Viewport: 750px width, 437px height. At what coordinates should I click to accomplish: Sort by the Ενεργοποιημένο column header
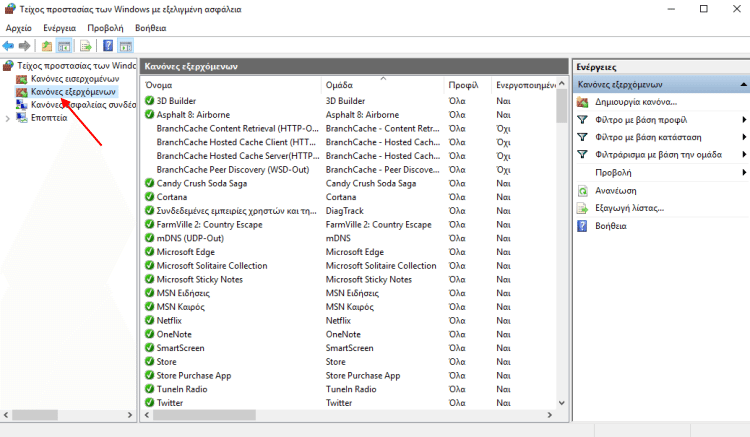click(x=526, y=85)
